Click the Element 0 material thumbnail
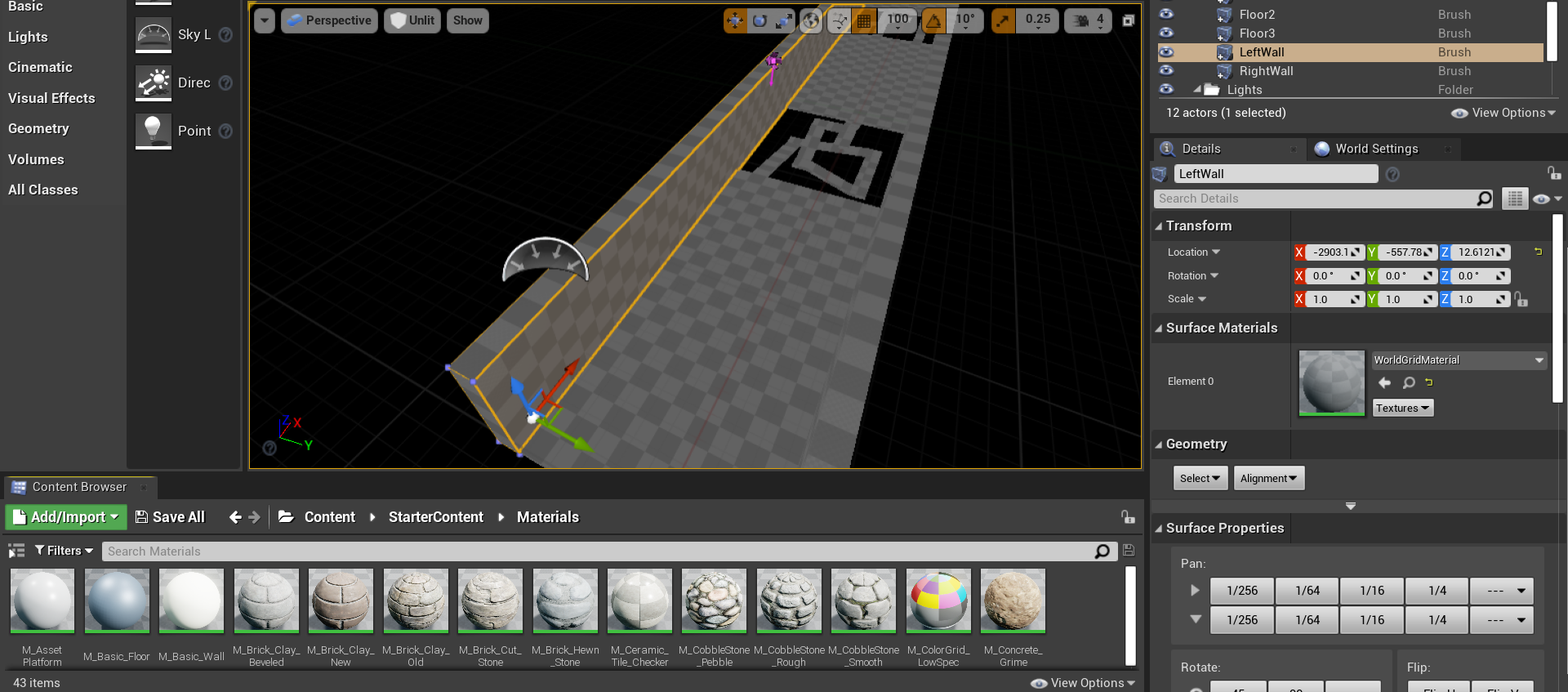1568x692 pixels. (x=1331, y=383)
